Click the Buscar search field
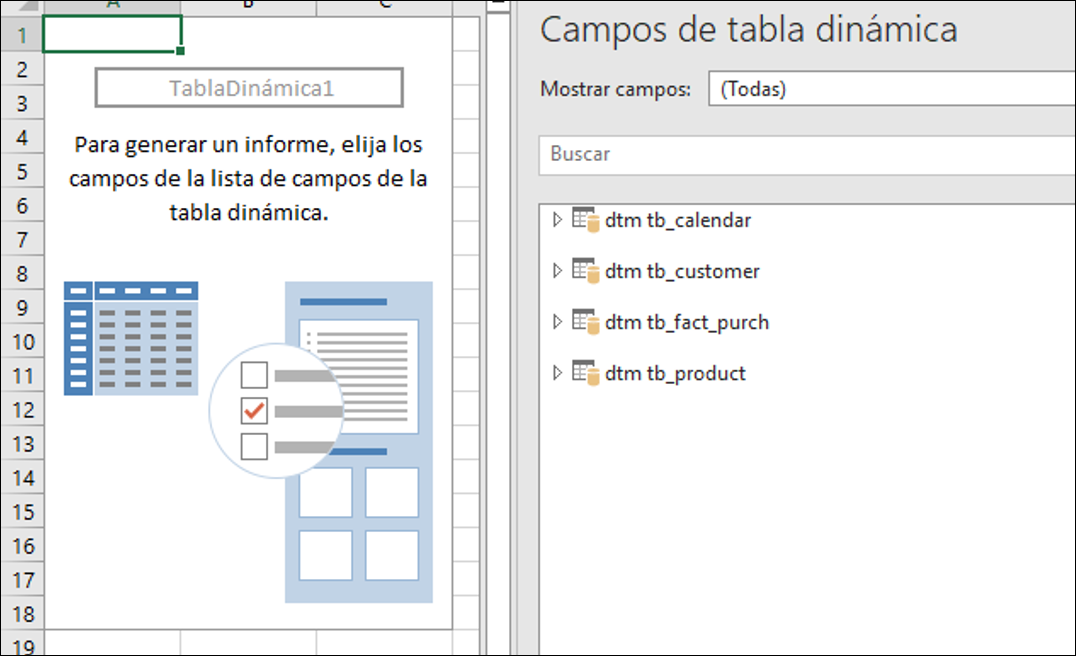This screenshot has height=656, width=1076. [807, 154]
